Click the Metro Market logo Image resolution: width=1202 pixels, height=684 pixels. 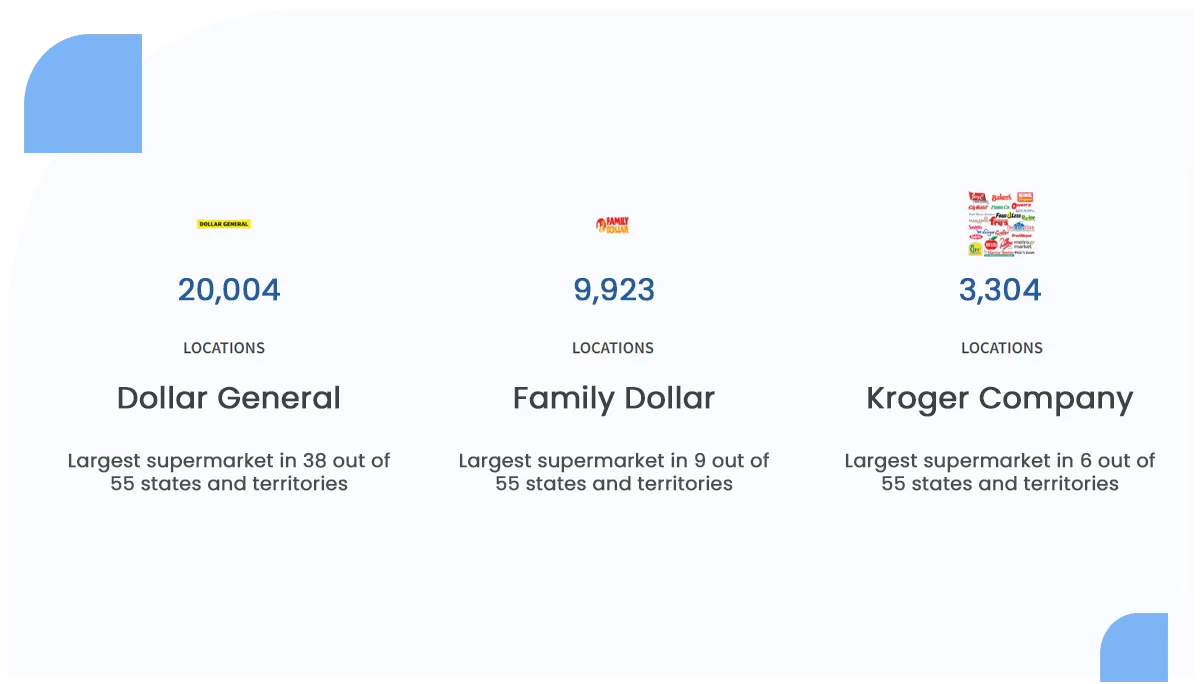[1023, 245]
